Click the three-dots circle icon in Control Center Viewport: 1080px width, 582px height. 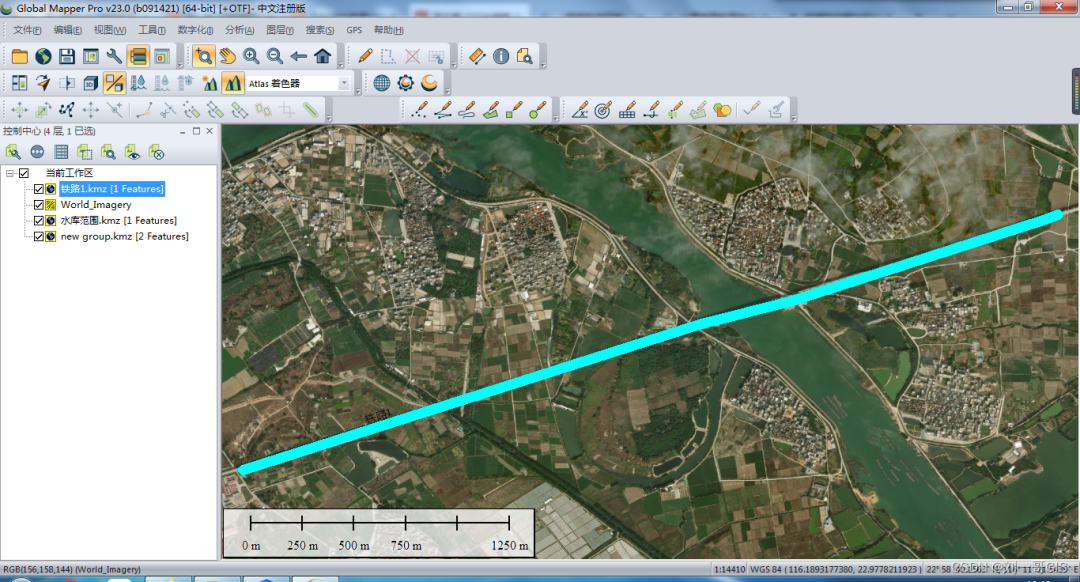tap(37, 152)
